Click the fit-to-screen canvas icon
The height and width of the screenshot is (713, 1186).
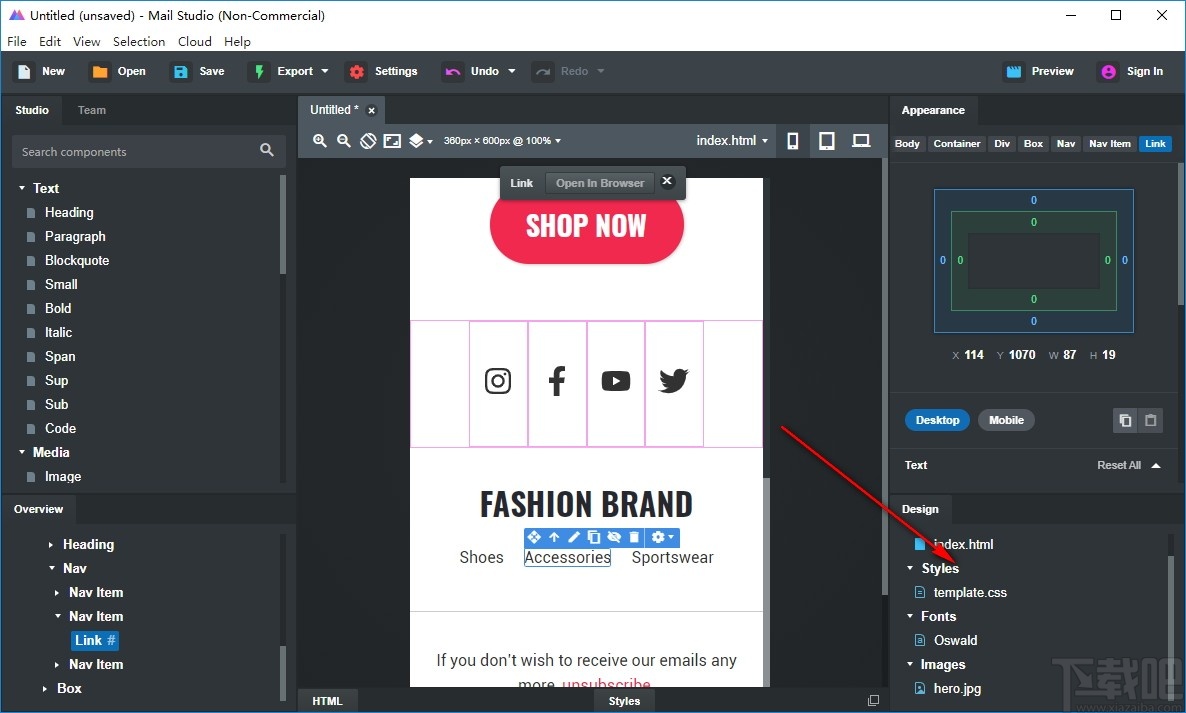392,141
